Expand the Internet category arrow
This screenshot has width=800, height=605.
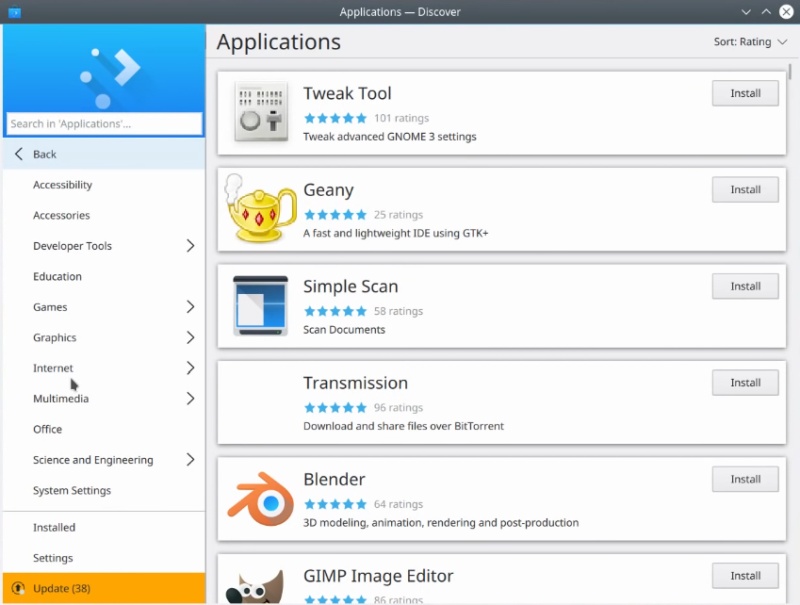click(x=190, y=368)
